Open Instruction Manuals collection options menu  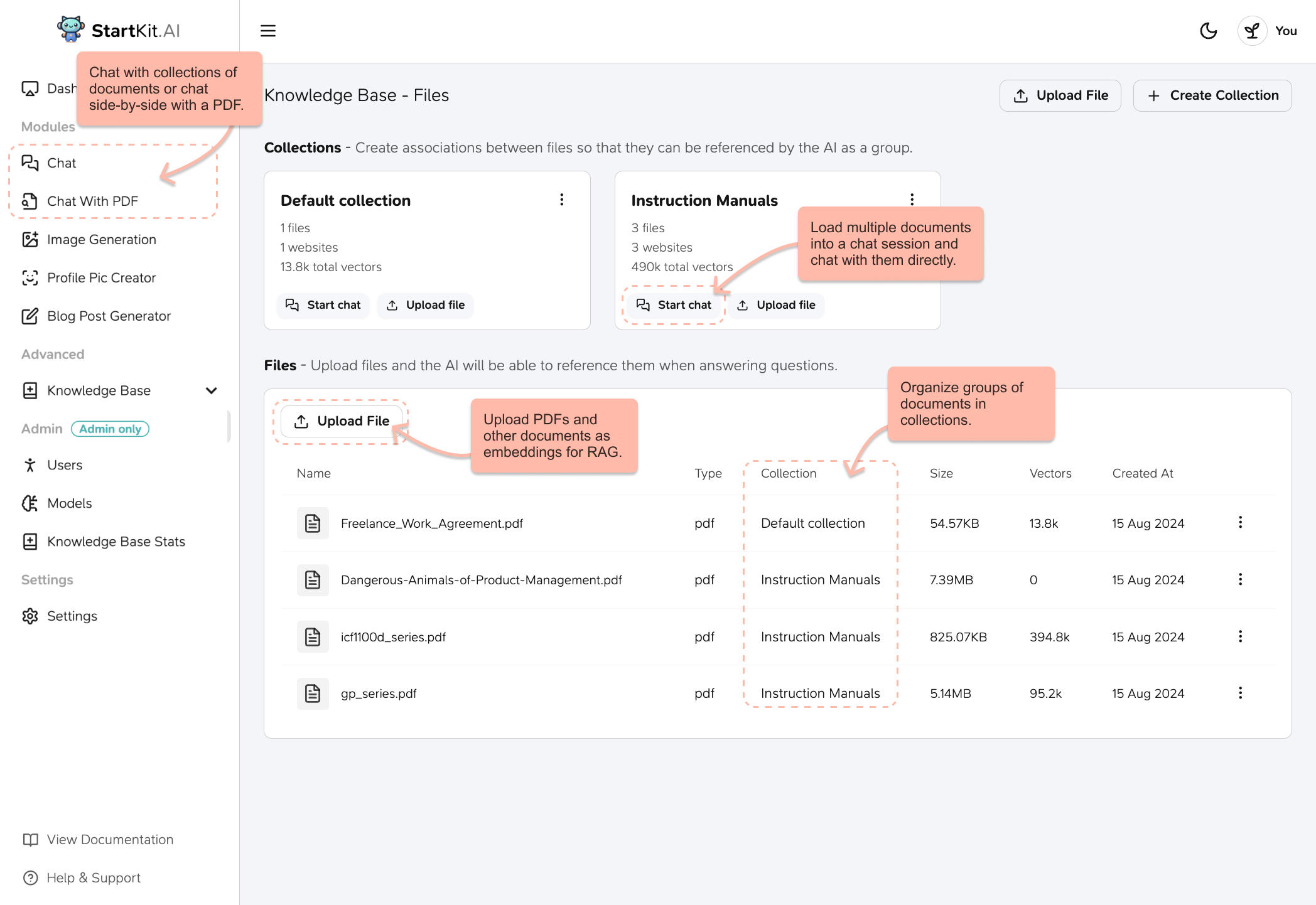912,200
